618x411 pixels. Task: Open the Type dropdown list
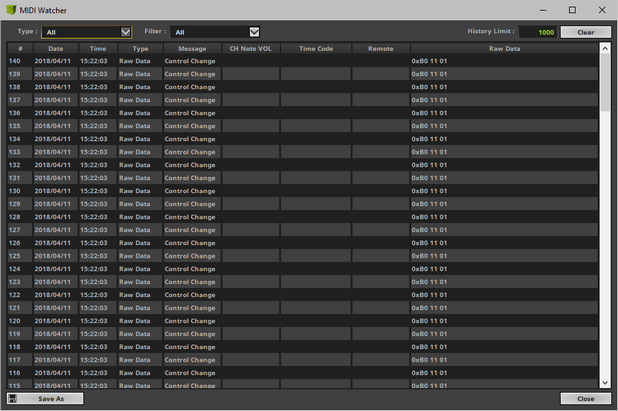pyautogui.click(x=86, y=32)
